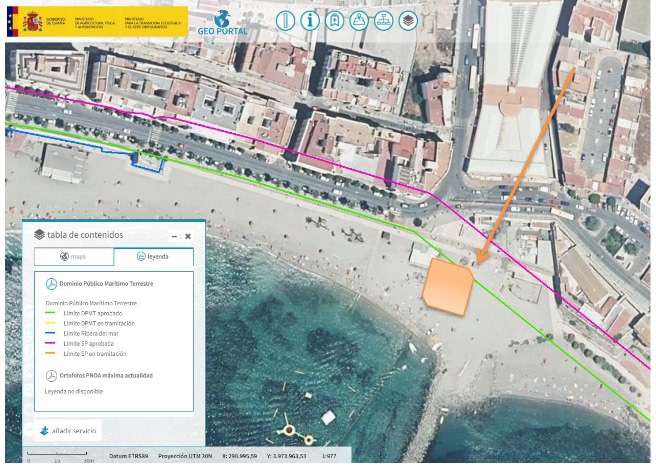Open the bookmarks tool icon
This screenshot has width=656, height=467.
click(x=334, y=21)
